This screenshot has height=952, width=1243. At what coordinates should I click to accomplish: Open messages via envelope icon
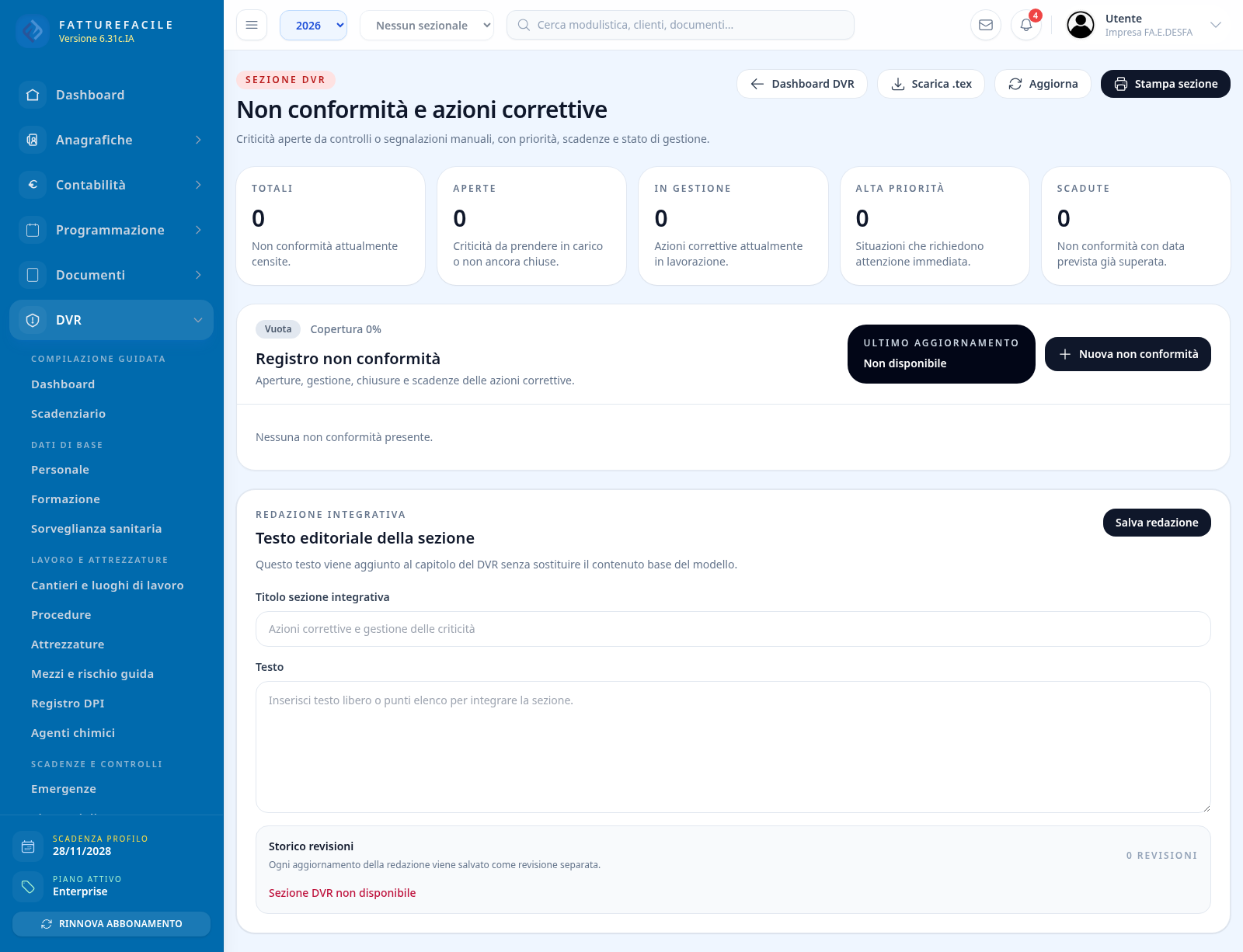coord(986,25)
